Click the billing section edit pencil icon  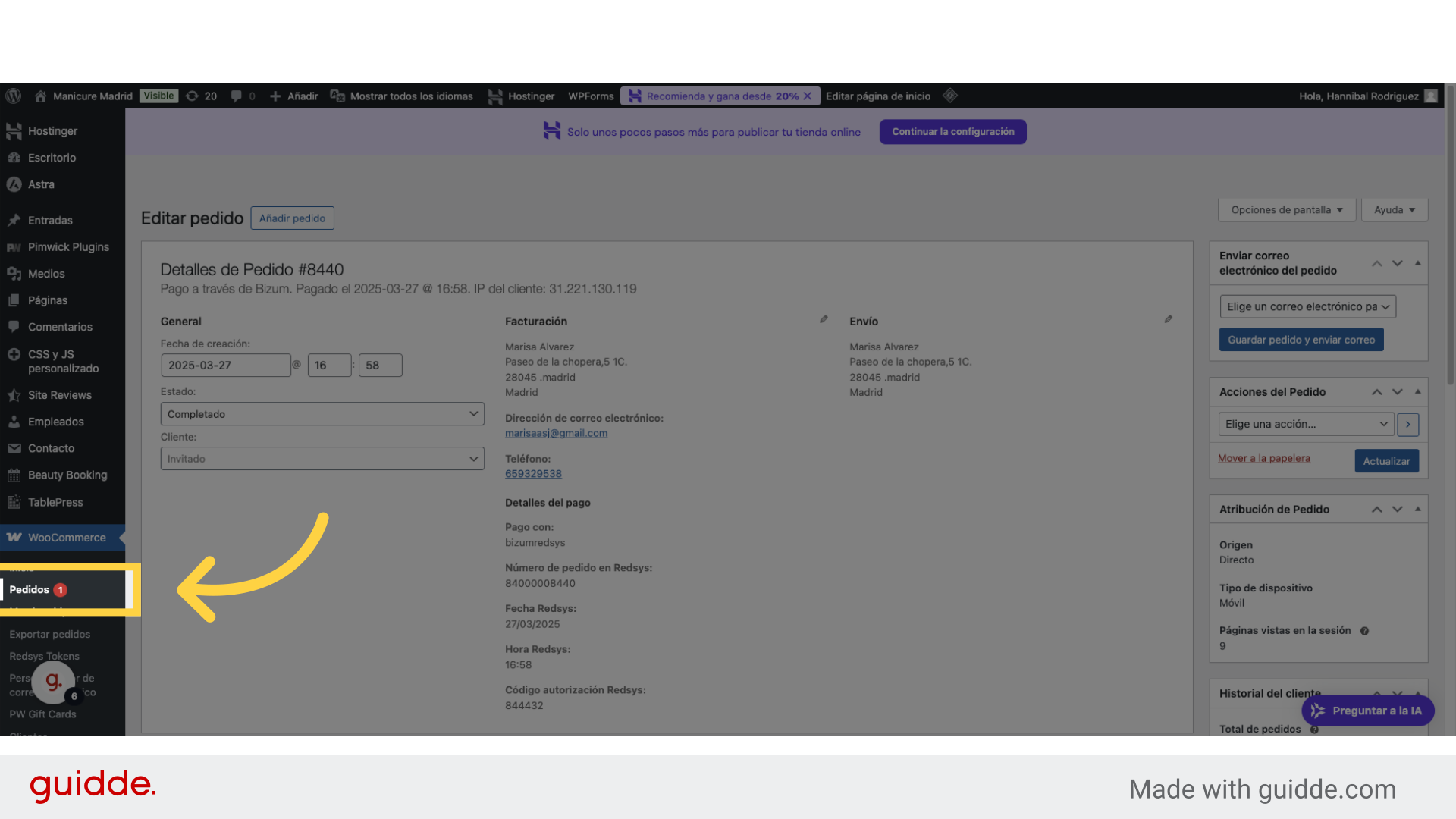[824, 319]
